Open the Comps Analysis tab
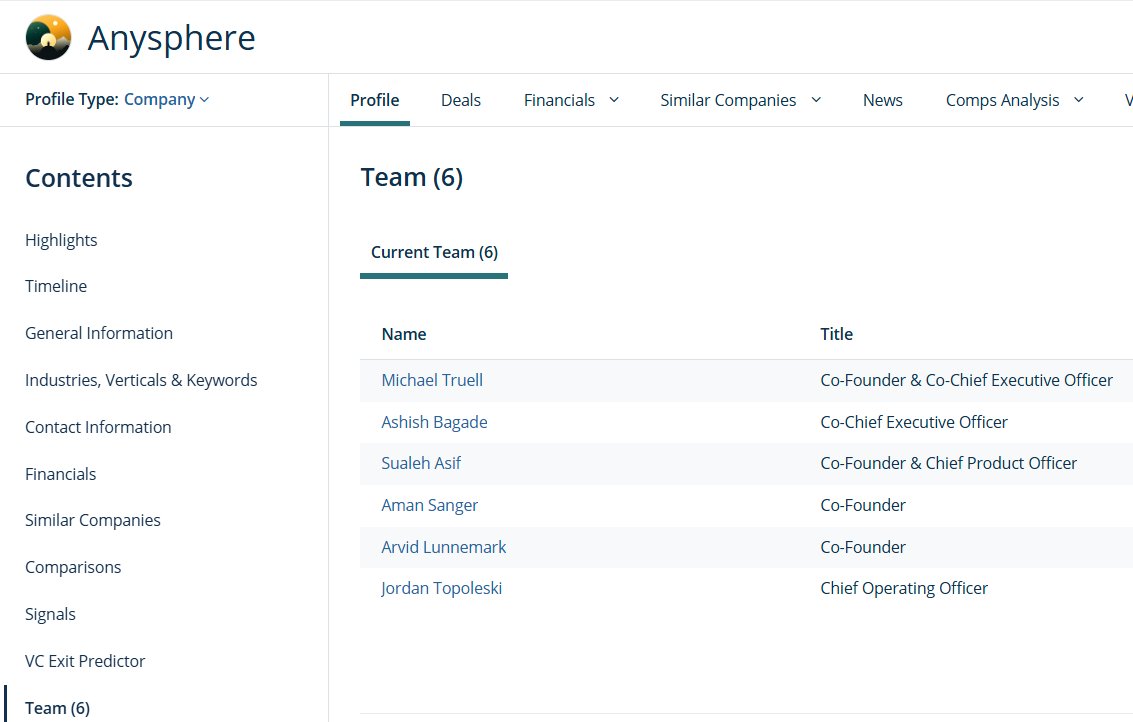 pyautogui.click(x=1002, y=100)
